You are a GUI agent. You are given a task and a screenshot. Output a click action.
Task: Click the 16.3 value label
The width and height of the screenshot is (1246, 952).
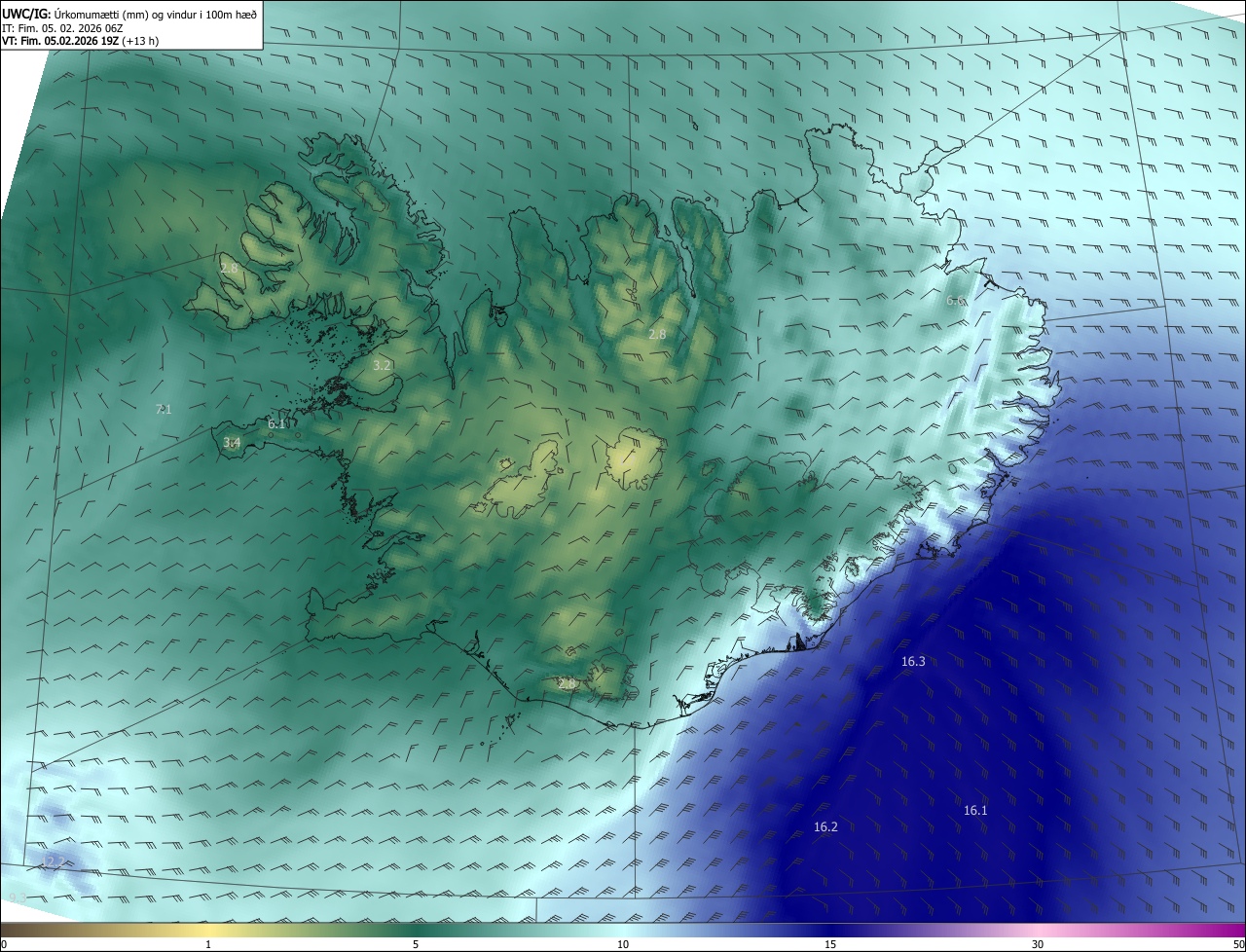tap(913, 662)
